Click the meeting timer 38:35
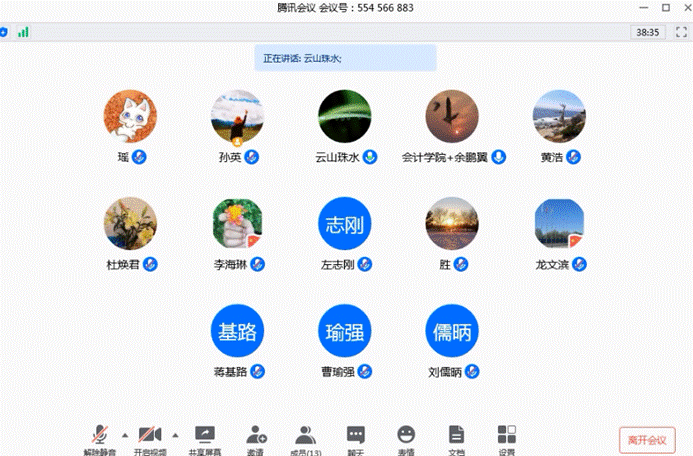The width and height of the screenshot is (693, 456). click(647, 32)
